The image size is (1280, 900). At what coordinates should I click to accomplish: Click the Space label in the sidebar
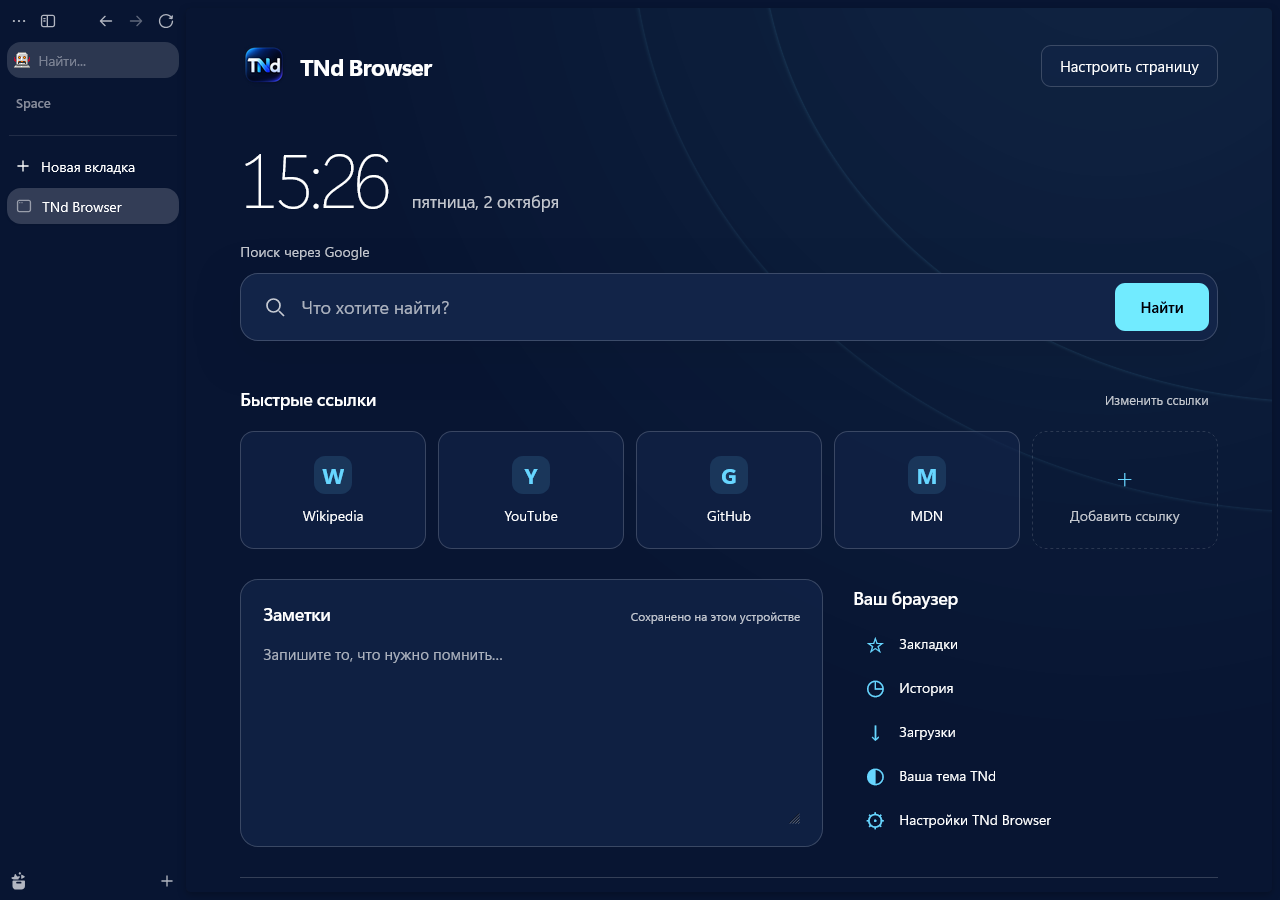coord(33,104)
